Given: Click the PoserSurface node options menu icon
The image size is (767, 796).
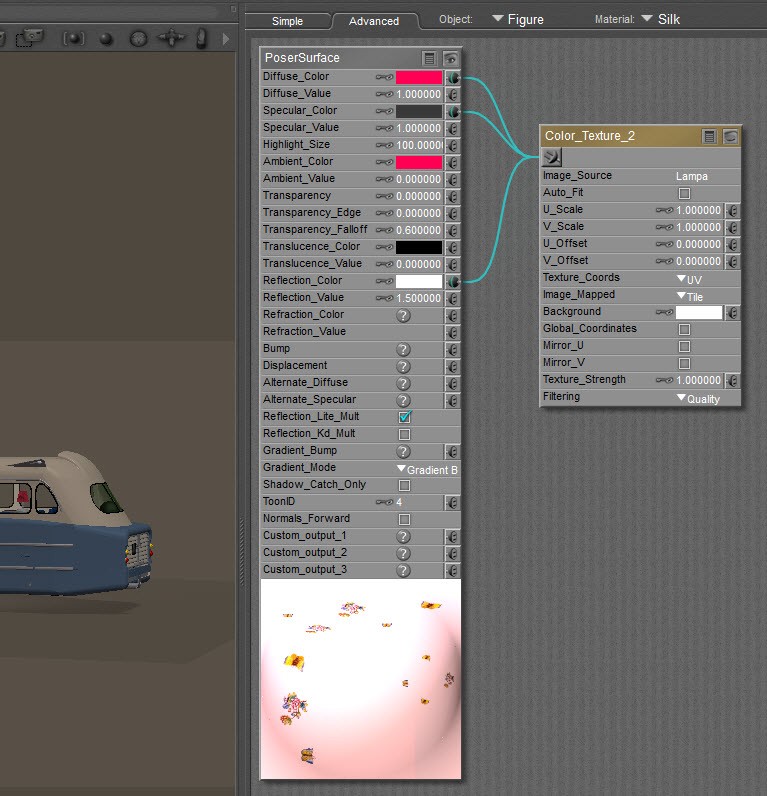Looking at the screenshot, I should [x=429, y=58].
